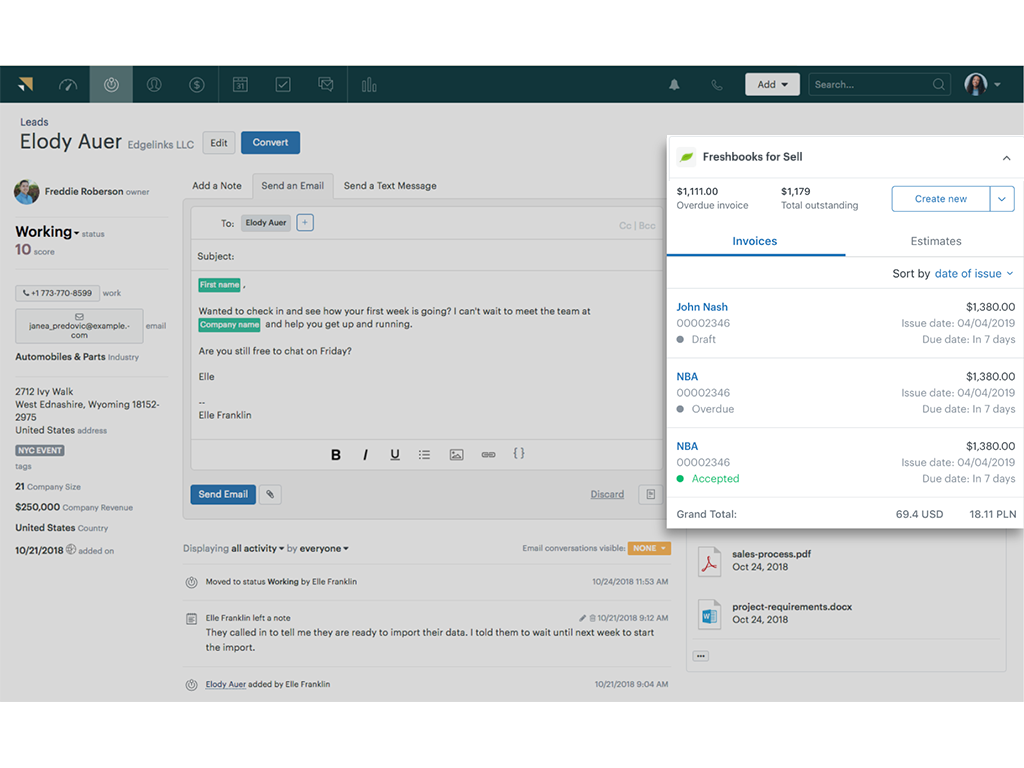Open the Reports bar-chart icon
1024x768 pixels.
(x=368, y=84)
